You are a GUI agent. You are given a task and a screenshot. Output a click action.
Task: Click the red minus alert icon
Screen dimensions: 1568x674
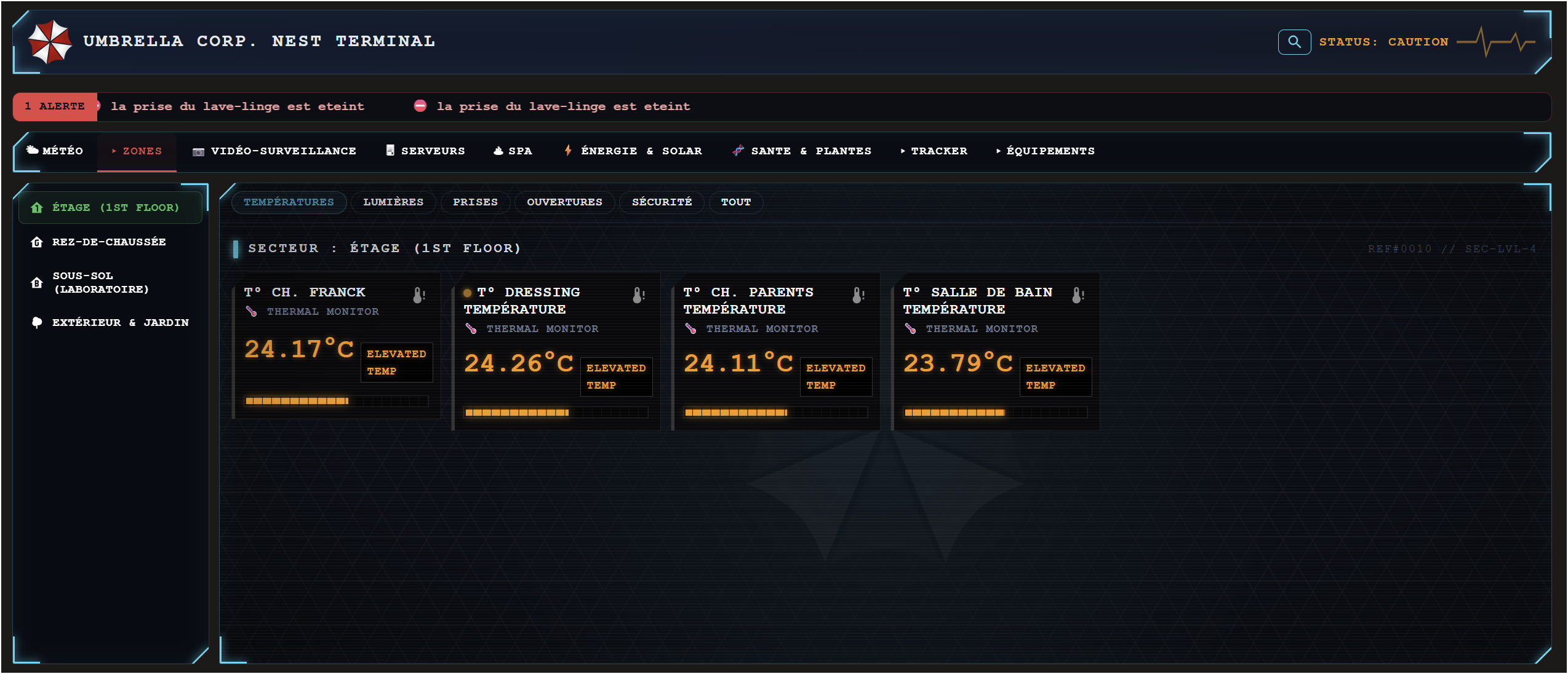420,106
